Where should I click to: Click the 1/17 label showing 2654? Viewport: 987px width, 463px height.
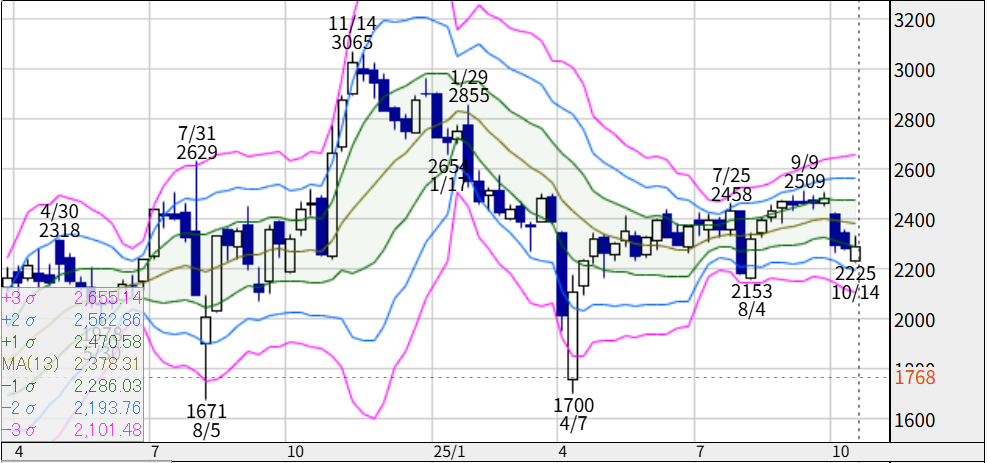449,166
